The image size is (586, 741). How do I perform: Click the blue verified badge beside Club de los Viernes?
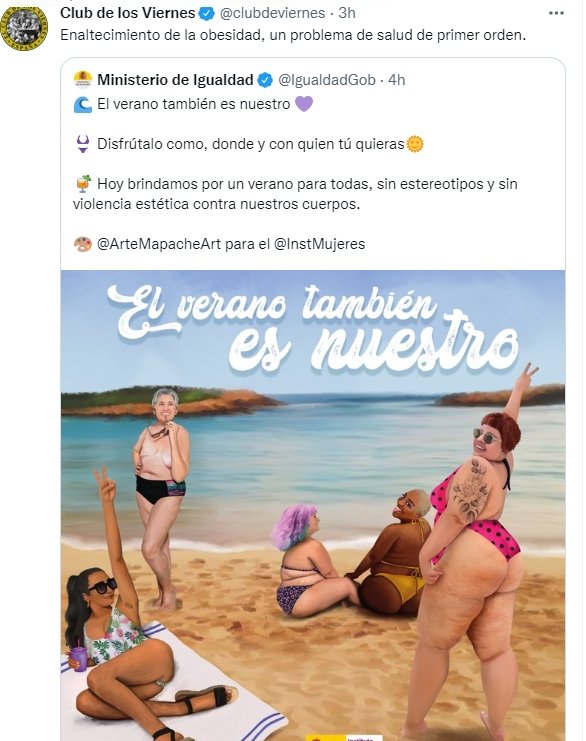(207, 14)
